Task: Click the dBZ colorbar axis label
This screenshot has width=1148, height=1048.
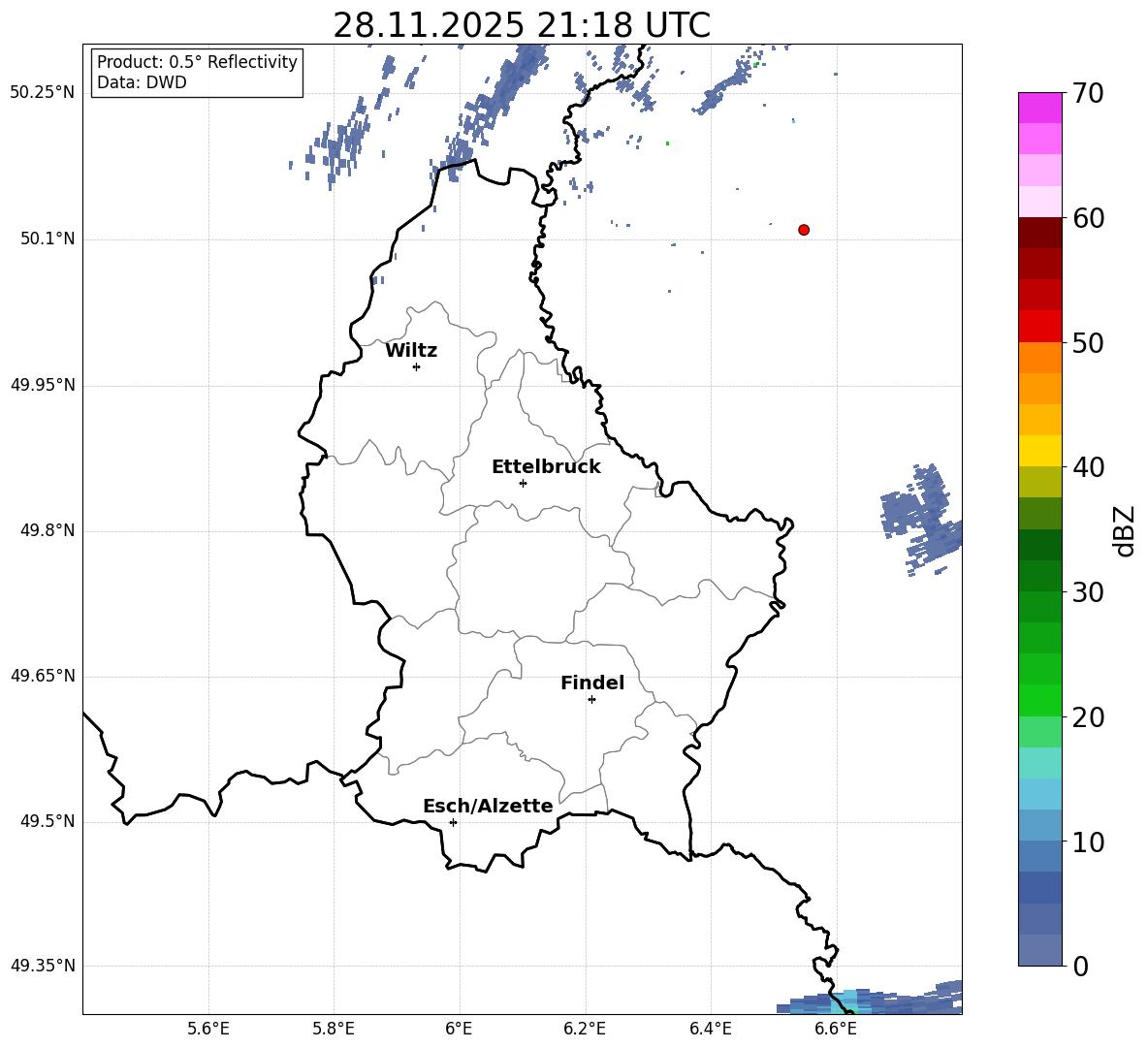Action: [x=1126, y=530]
